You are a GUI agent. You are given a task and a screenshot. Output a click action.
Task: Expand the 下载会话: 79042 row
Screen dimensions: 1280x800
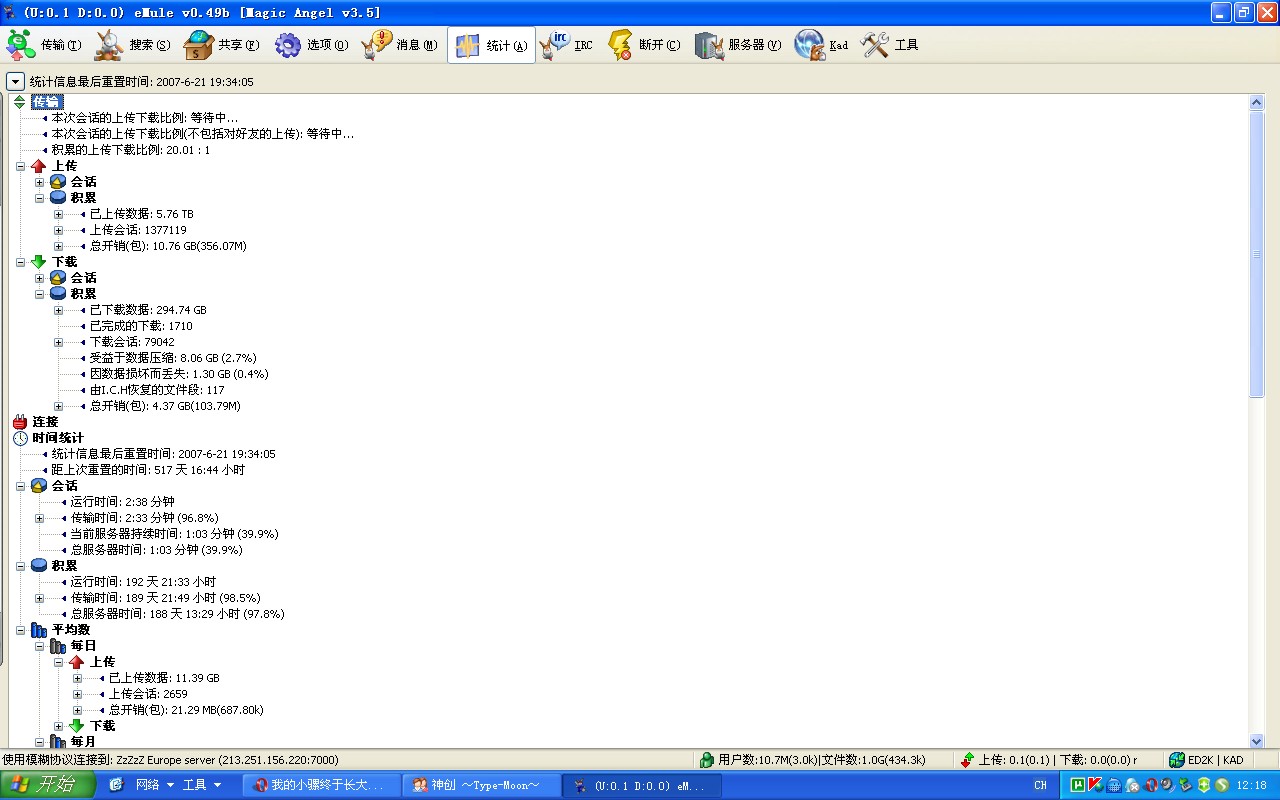(x=58, y=342)
